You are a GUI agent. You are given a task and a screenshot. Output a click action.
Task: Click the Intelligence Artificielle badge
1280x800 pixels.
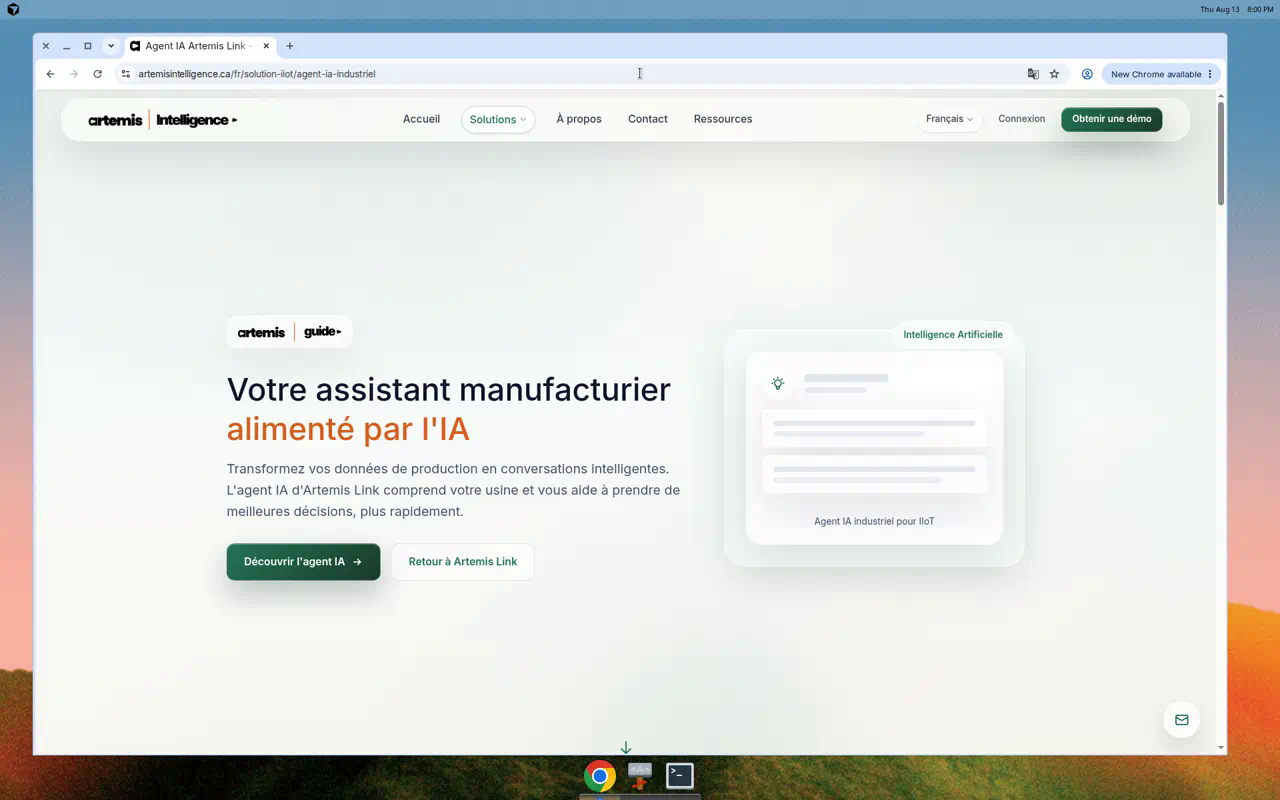tap(953, 335)
